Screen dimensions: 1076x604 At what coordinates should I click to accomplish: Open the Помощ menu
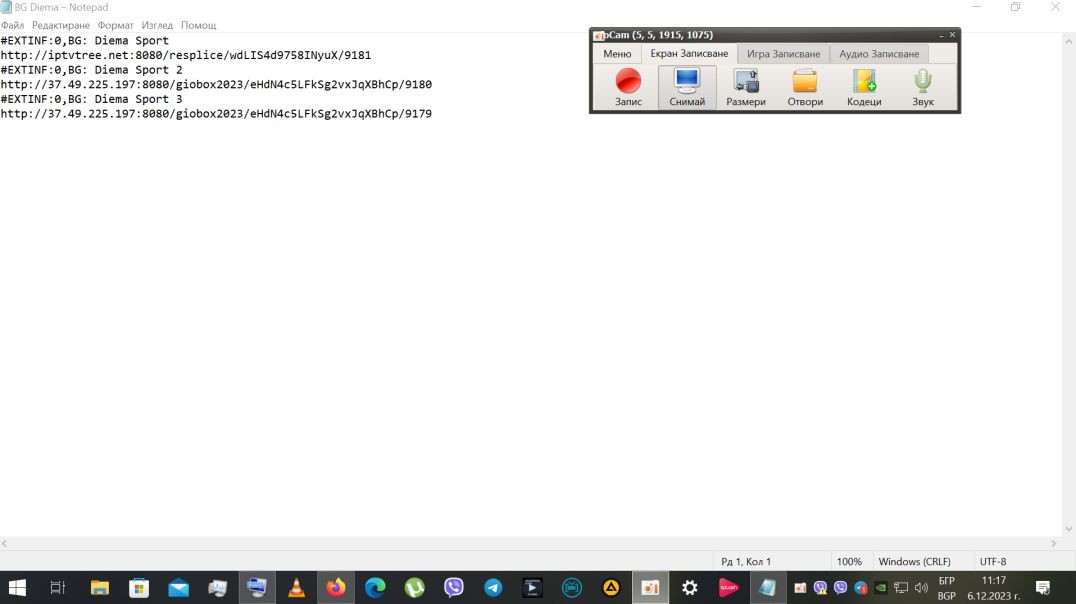point(198,25)
